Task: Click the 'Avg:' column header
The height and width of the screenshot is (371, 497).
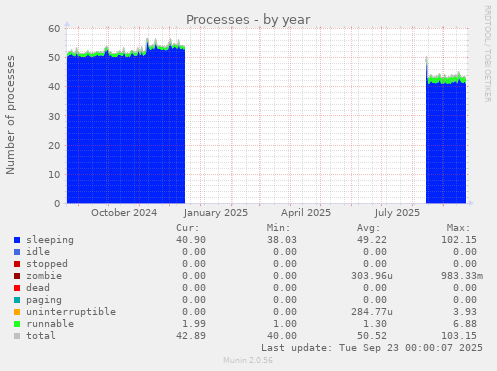Action: pyautogui.click(x=369, y=228)
